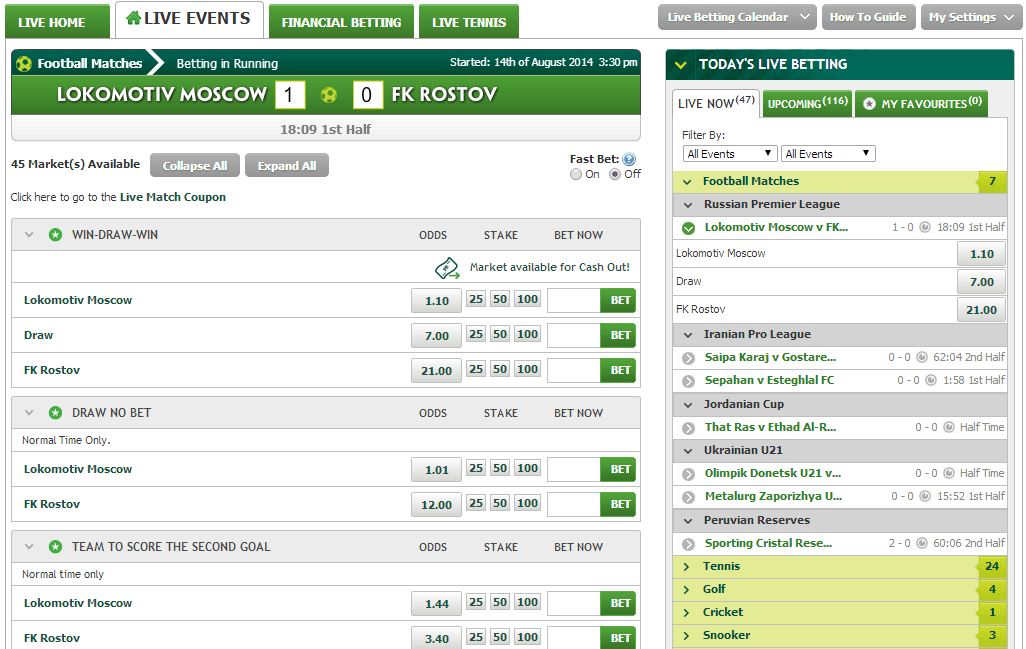1026x649 pixels.
Task: Click the Expand All button
Action: tap(287, 166)
